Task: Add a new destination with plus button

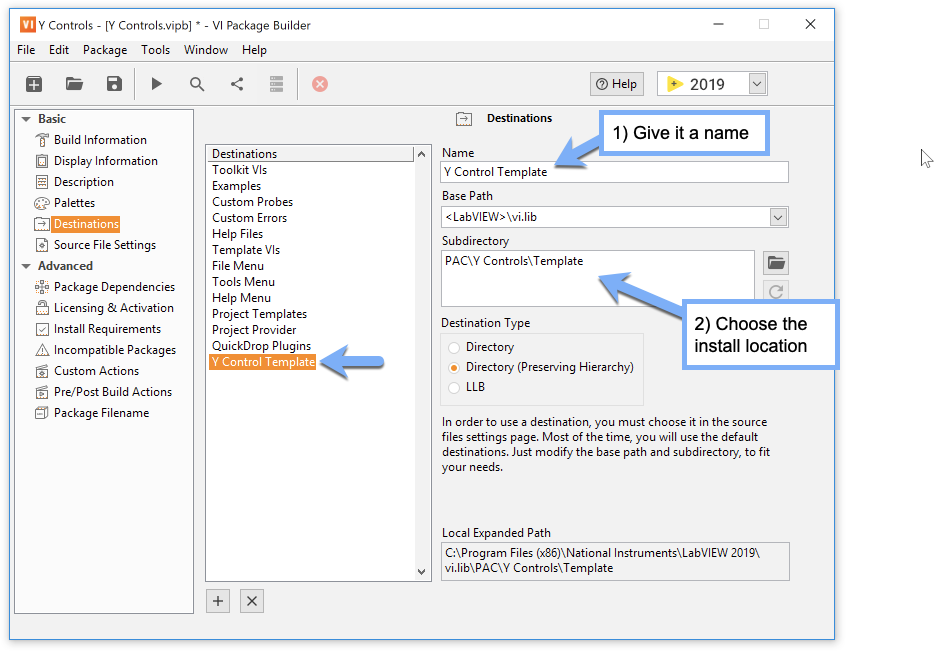Action: coord(218,601)
